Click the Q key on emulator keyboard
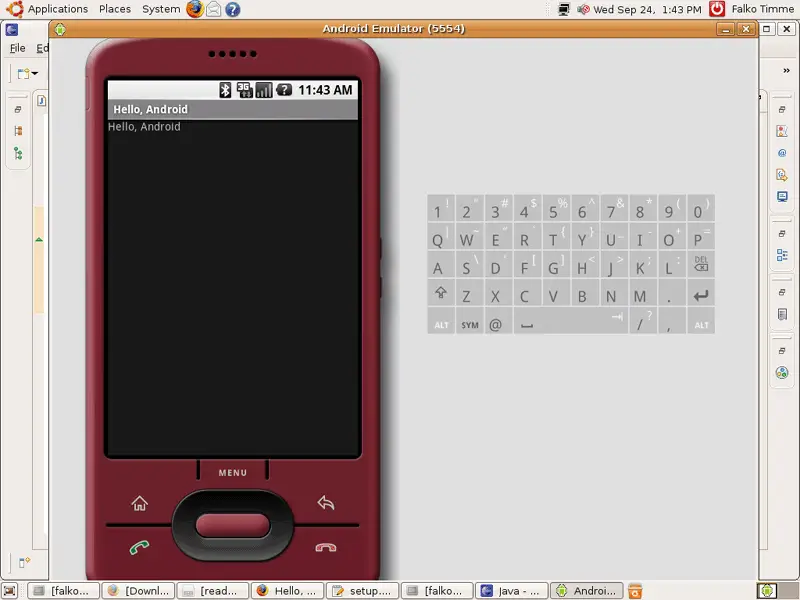This screenshot has height=600, width=800. [x=441, y=237]
